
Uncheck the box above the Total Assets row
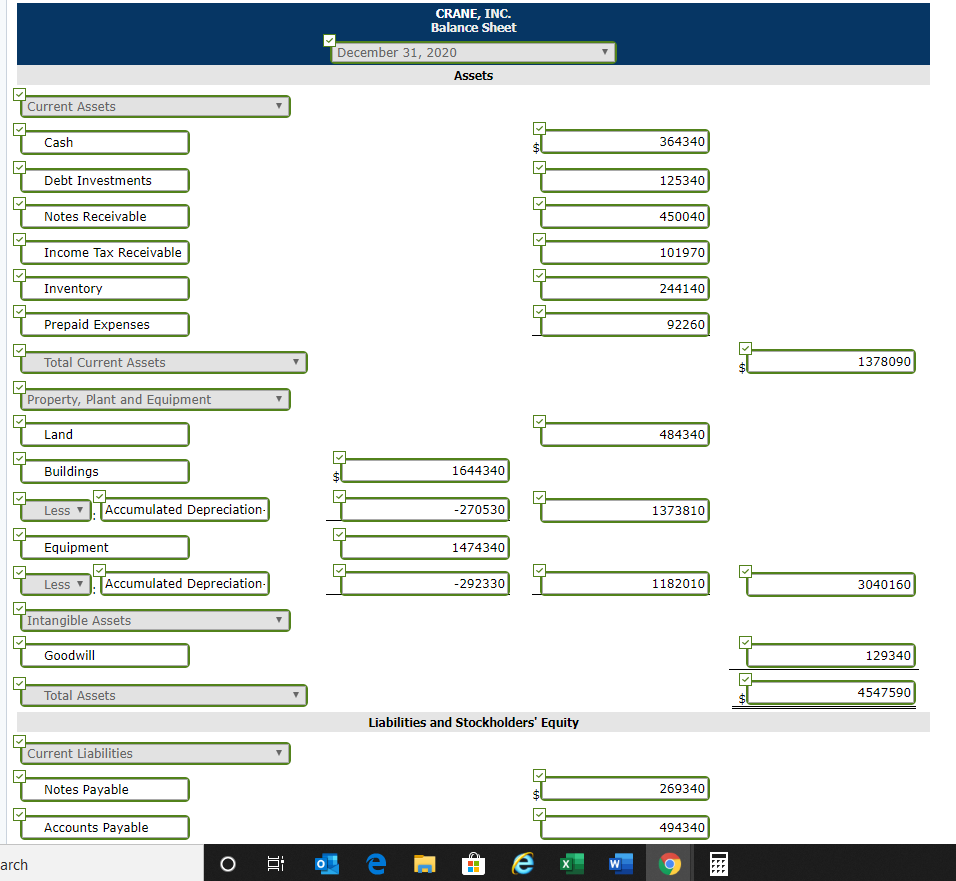[x=18, y=682]
